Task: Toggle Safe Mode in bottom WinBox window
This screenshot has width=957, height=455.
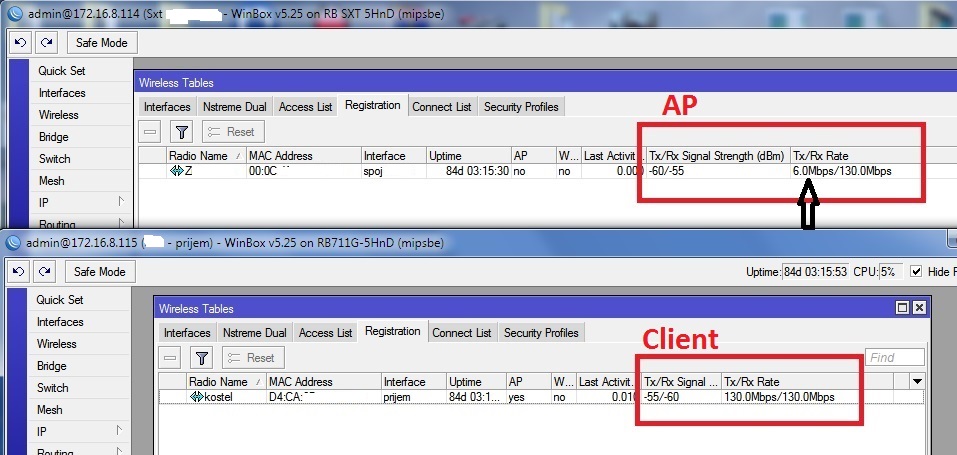Action: 101,272
